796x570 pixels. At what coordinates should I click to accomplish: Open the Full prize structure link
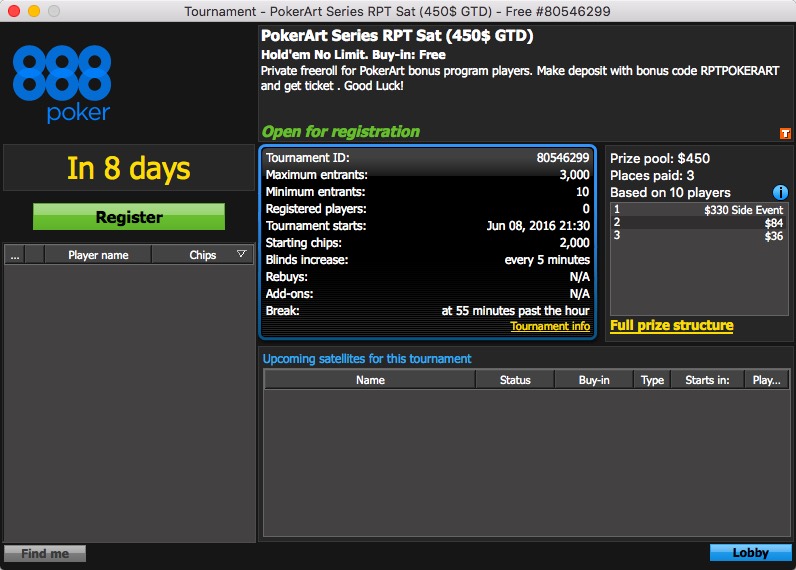click(x=672, y=325)
